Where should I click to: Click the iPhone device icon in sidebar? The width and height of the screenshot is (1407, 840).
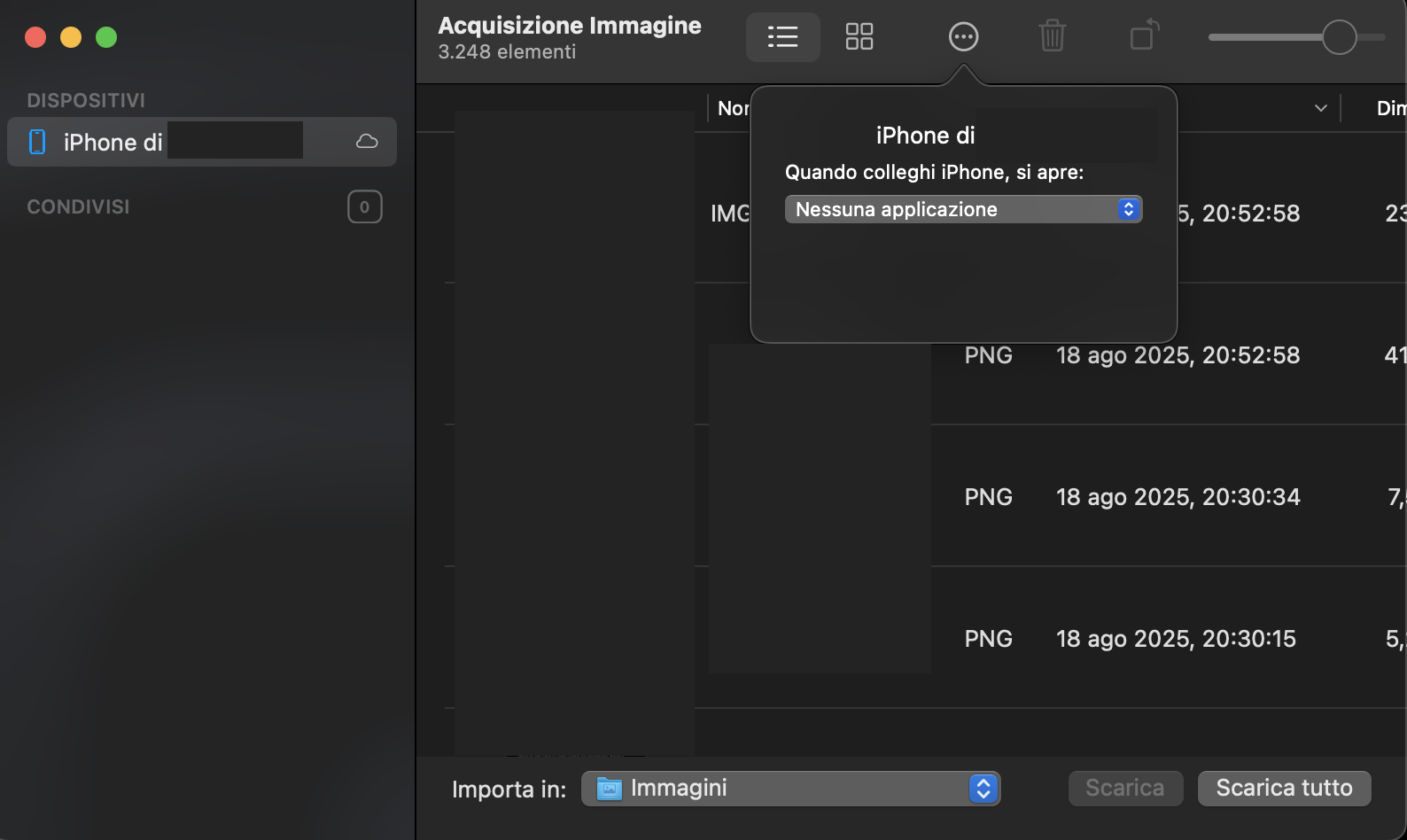37,142
